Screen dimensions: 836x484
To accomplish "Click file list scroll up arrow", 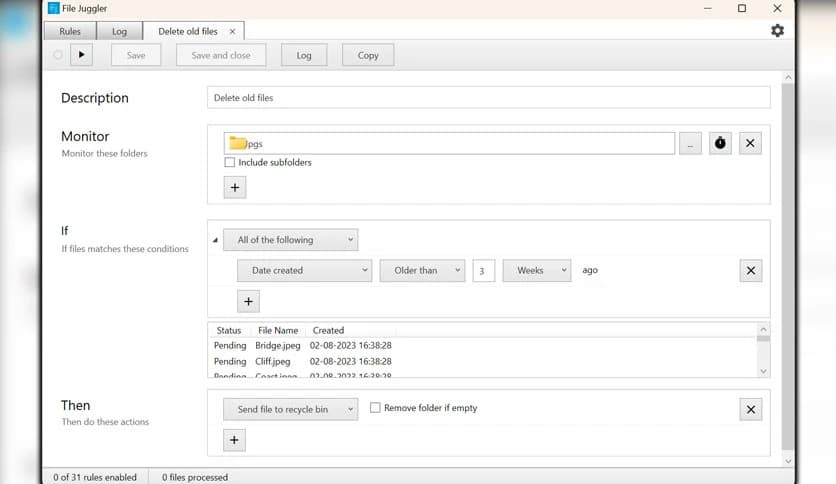I will coord(763,330).
